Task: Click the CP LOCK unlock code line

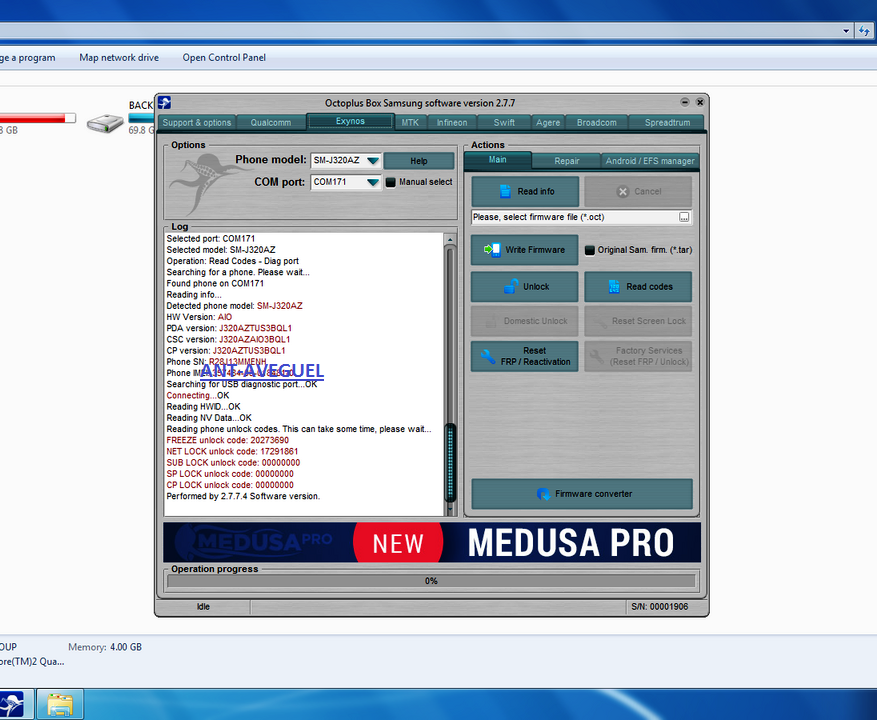Action: point(230,485)
